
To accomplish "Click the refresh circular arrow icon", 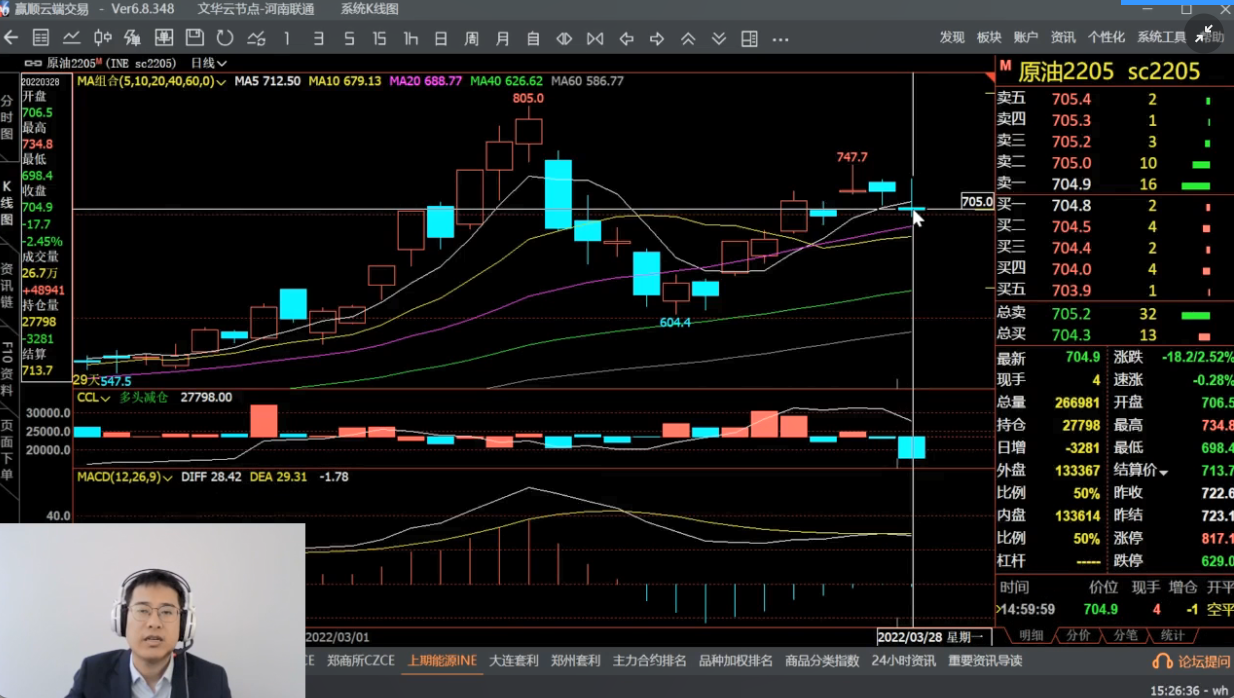I will click(225, 38).
